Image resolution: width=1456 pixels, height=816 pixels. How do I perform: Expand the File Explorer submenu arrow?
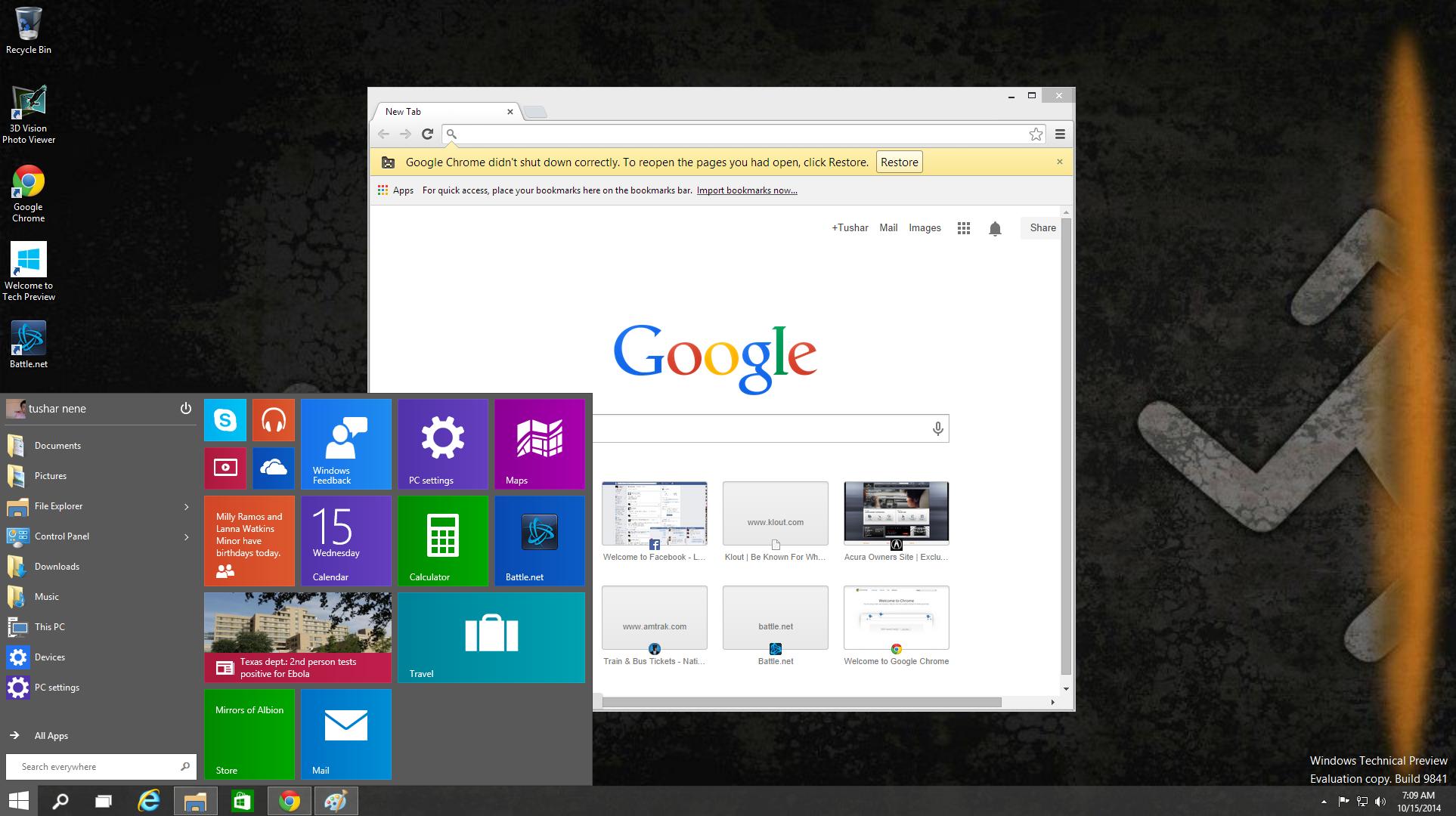(187, 506)
